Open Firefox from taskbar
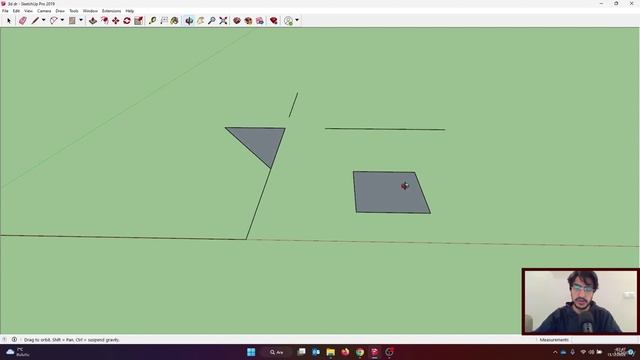640x360 pixels. 345,352
